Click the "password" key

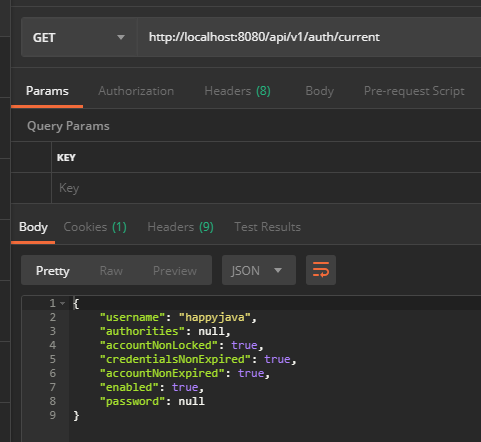132,401
